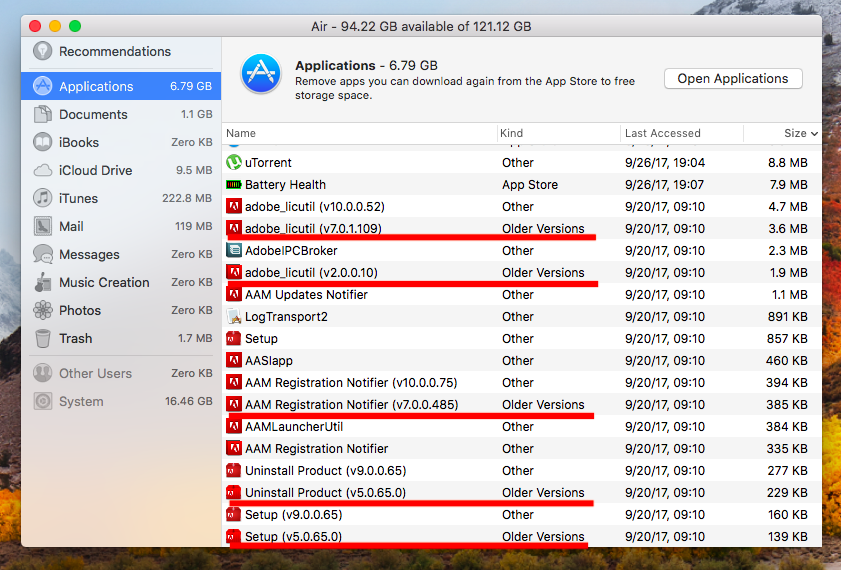Click the Trash can icon
Screen dimensions: 841x570
(x=42, y=338)
